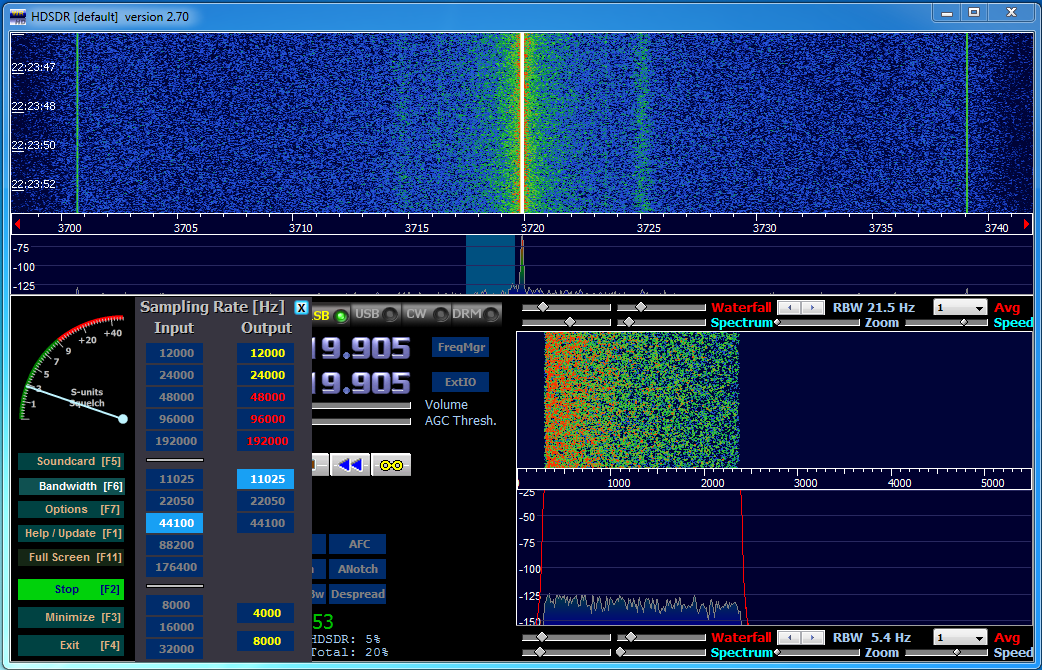
Task: Click the yellow loop playback icon
Action: click(x=391, y=465)
